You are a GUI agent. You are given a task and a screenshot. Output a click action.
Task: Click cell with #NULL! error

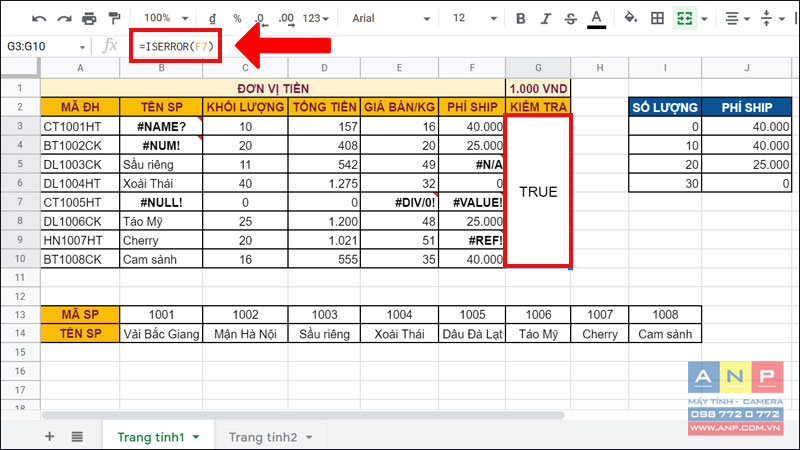[161, 203]
